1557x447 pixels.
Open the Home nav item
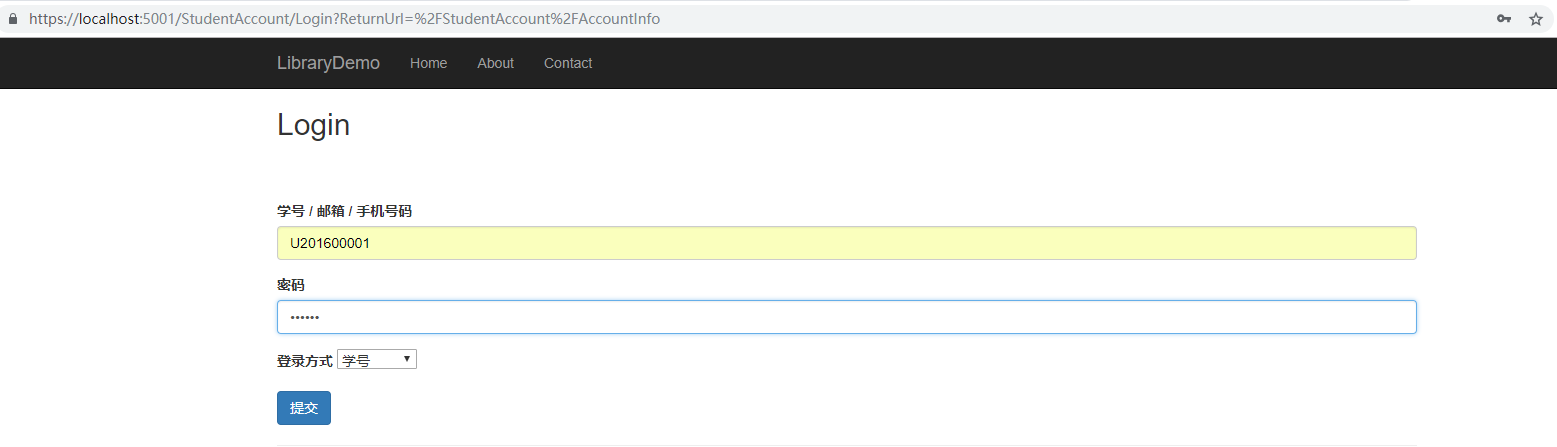point(428,63)
